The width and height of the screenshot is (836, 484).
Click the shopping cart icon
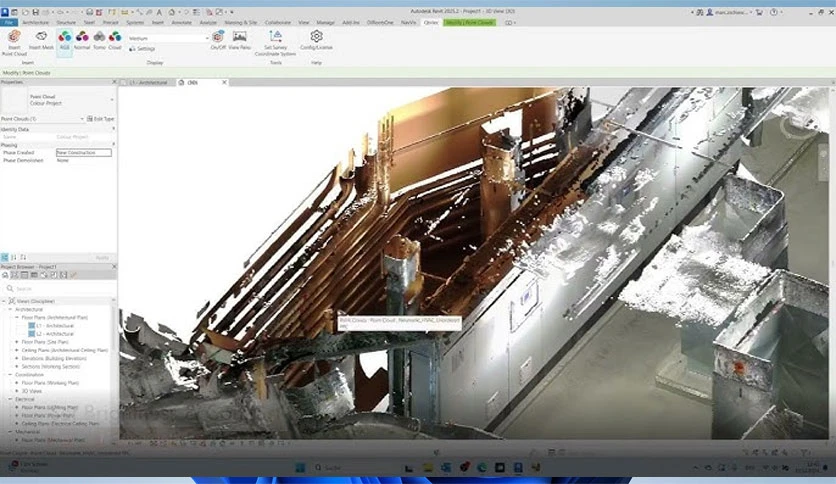(x=759, y=12)
